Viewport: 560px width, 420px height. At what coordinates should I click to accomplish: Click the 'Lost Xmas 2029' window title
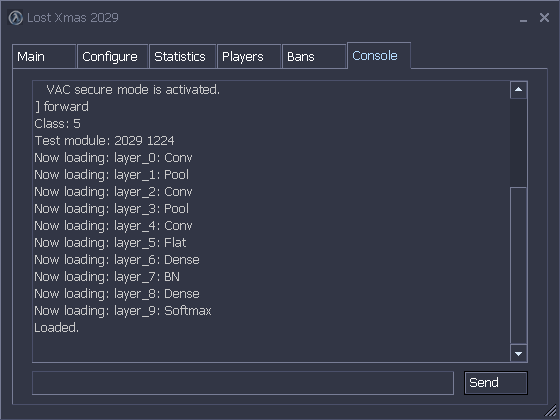(x=73, y=18)
